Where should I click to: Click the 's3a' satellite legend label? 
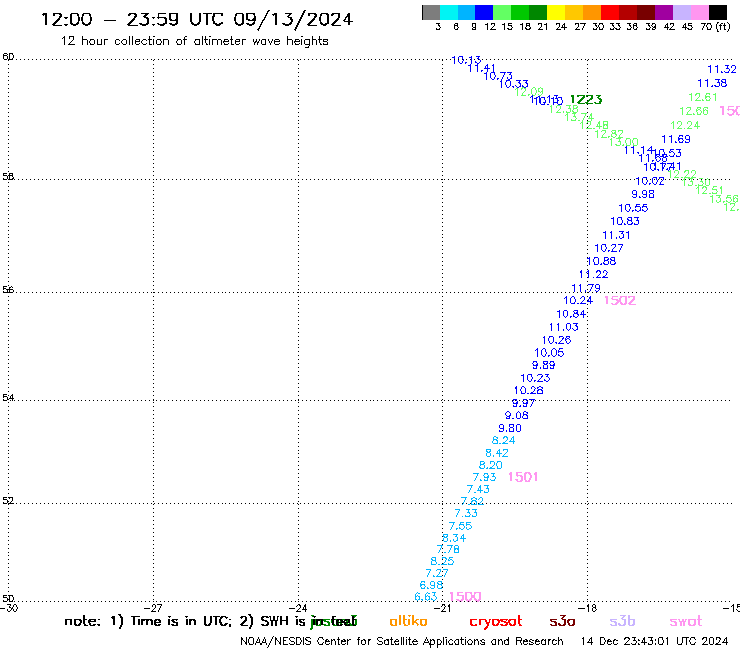(x=562, y=621)
